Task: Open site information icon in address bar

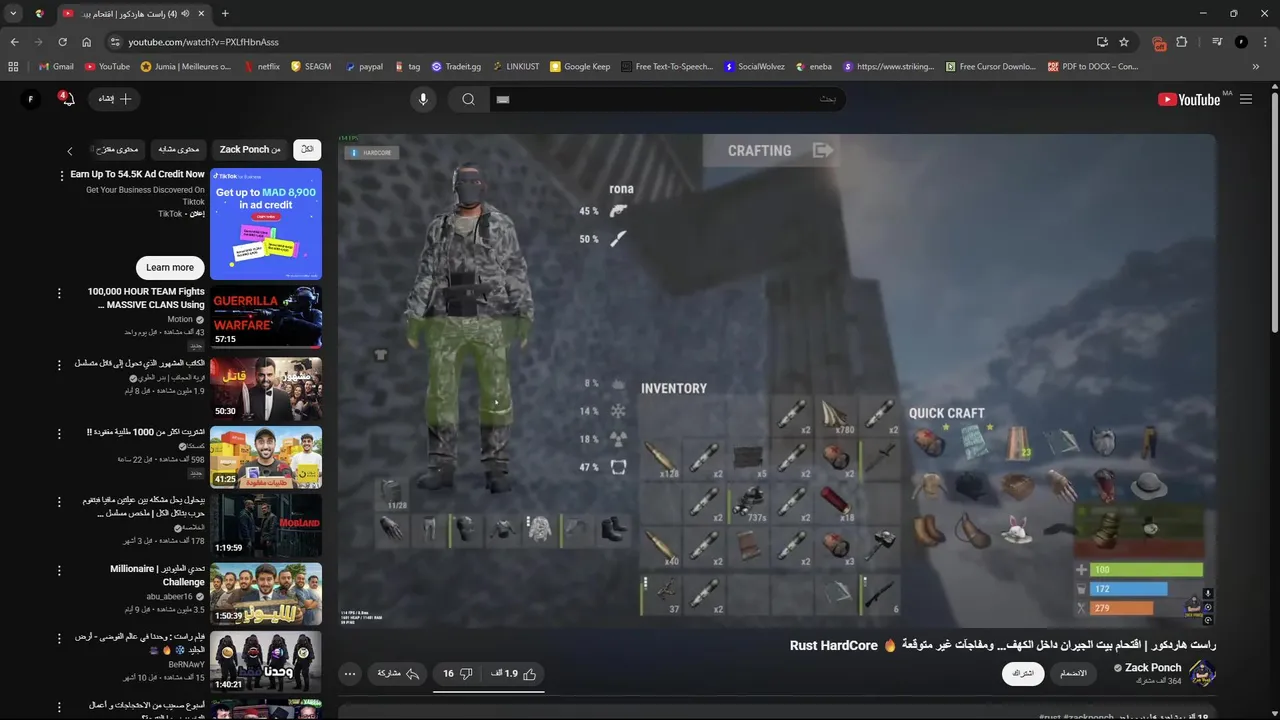Action: coord(115,42)
